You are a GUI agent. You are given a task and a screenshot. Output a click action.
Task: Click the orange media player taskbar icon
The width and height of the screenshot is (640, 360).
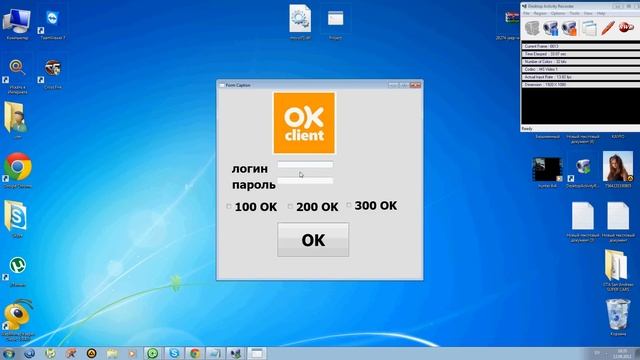pos(132,353)
